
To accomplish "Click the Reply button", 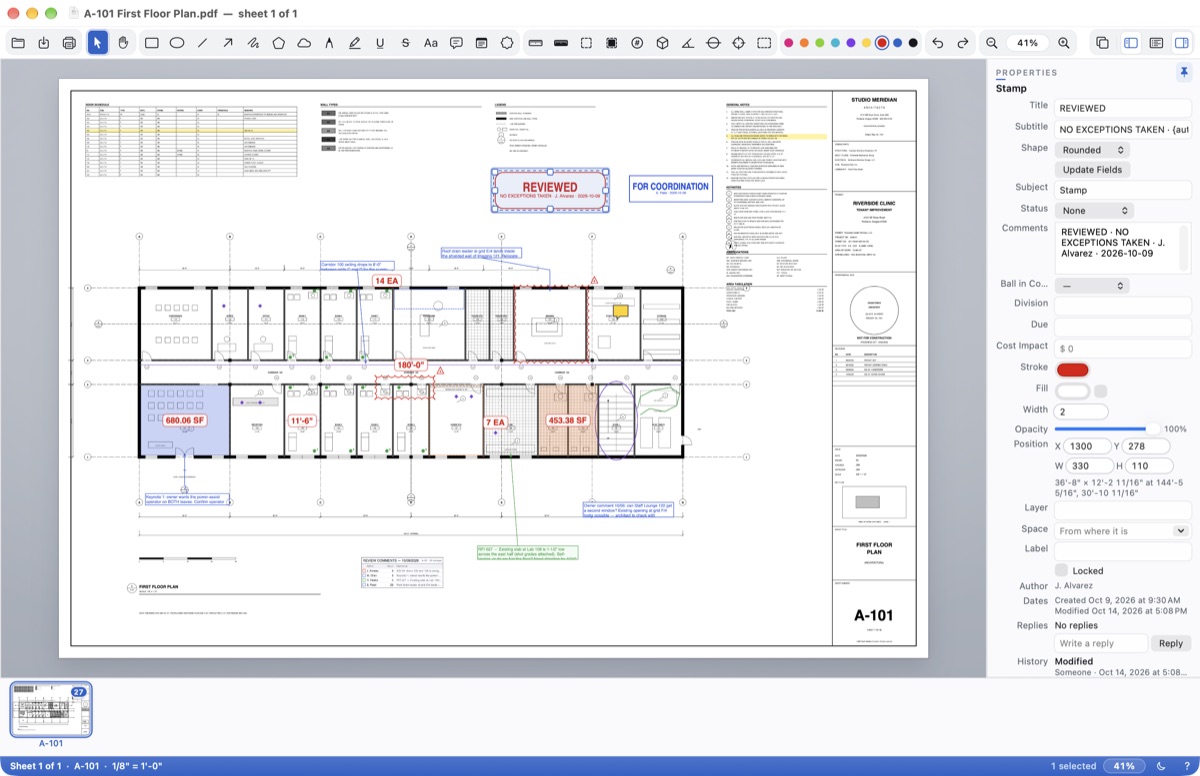I will click(1171, 643).
